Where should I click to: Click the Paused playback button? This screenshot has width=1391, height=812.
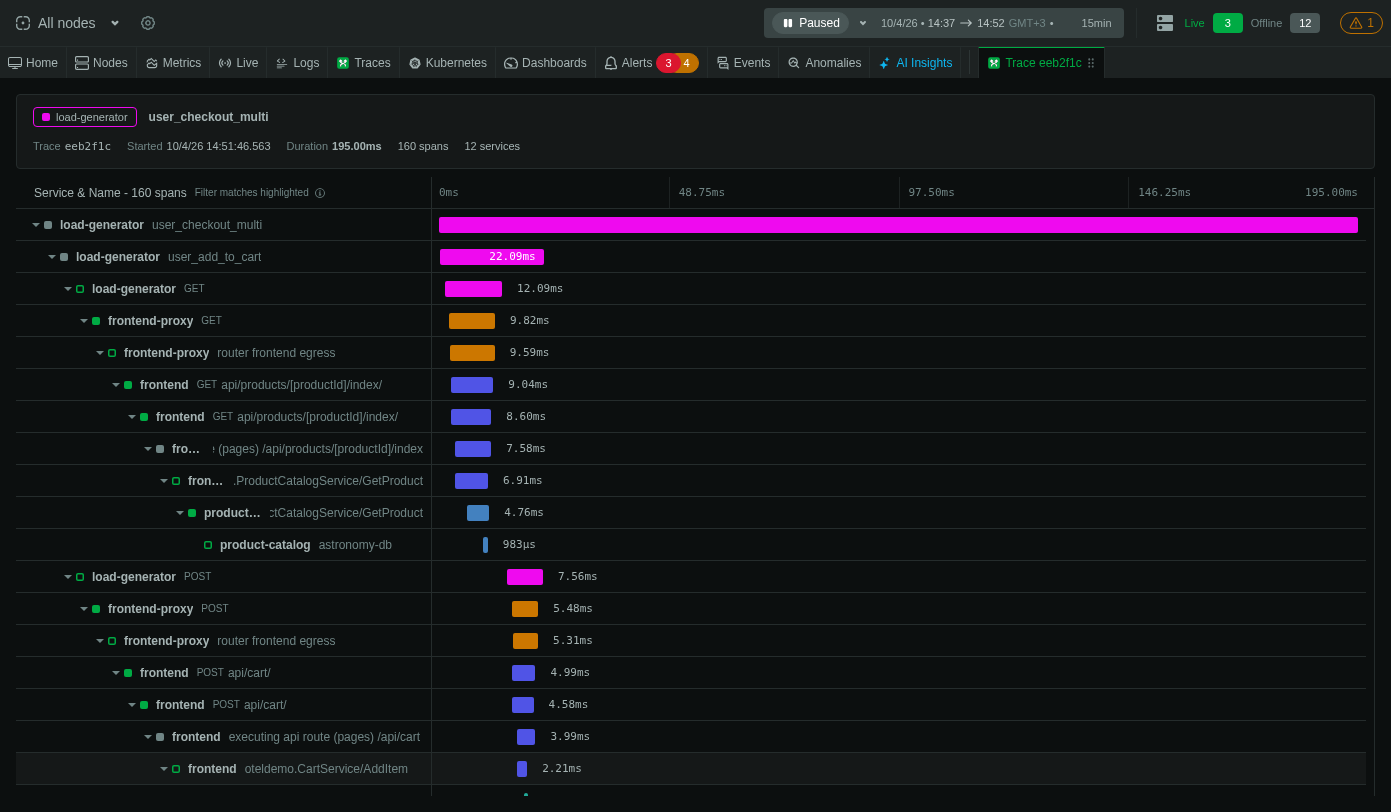[810, 23]
